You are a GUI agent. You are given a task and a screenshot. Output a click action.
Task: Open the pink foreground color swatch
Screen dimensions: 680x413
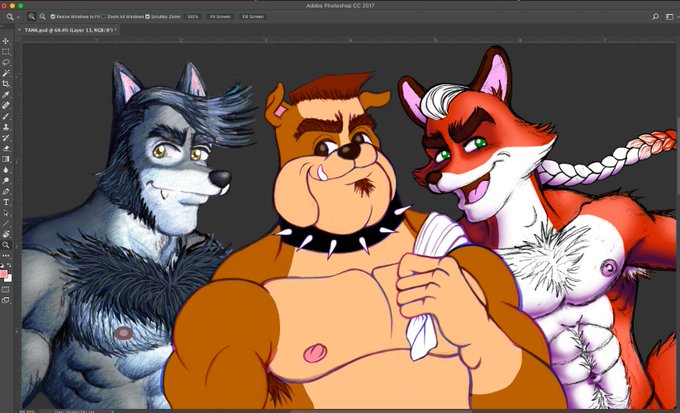(3, 273)
